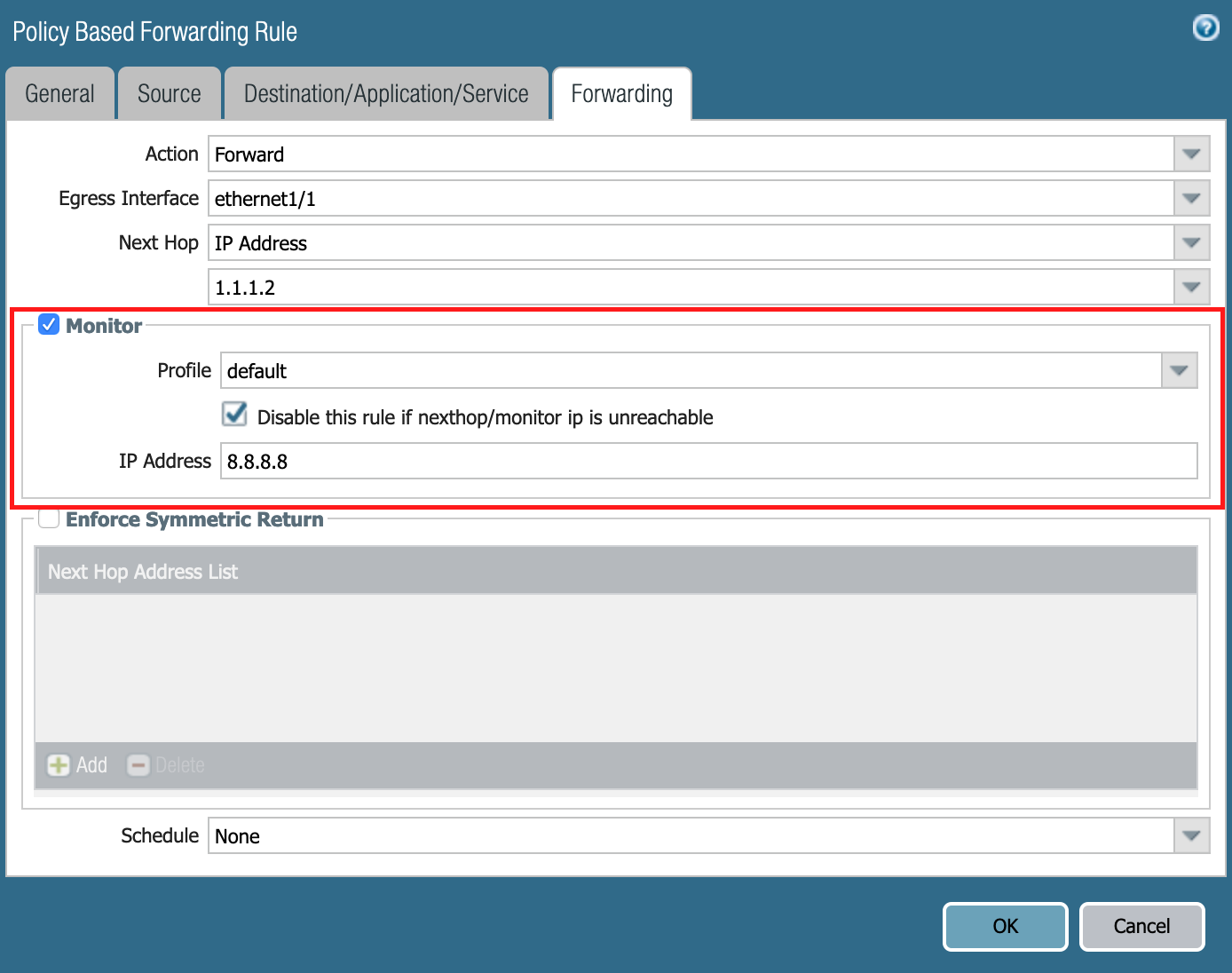The height and width of the screenshot is (973, 1232).
Task: Disable rule if nexthop is unreachable checkbox
Action: point(233,414)
